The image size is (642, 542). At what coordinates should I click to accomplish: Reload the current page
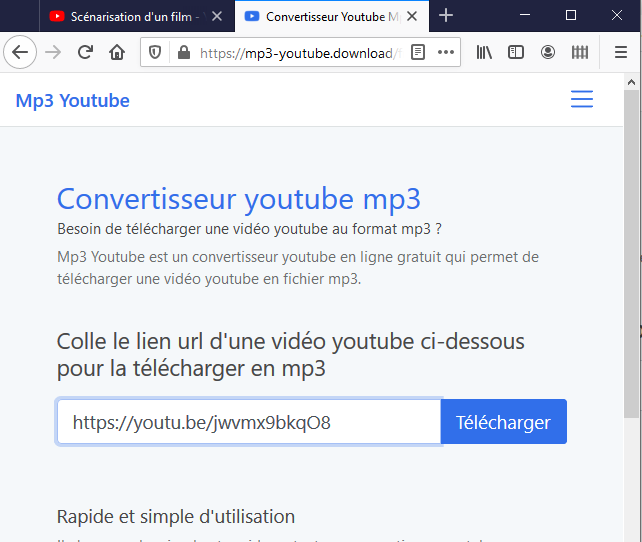click(x=85, y=52)
